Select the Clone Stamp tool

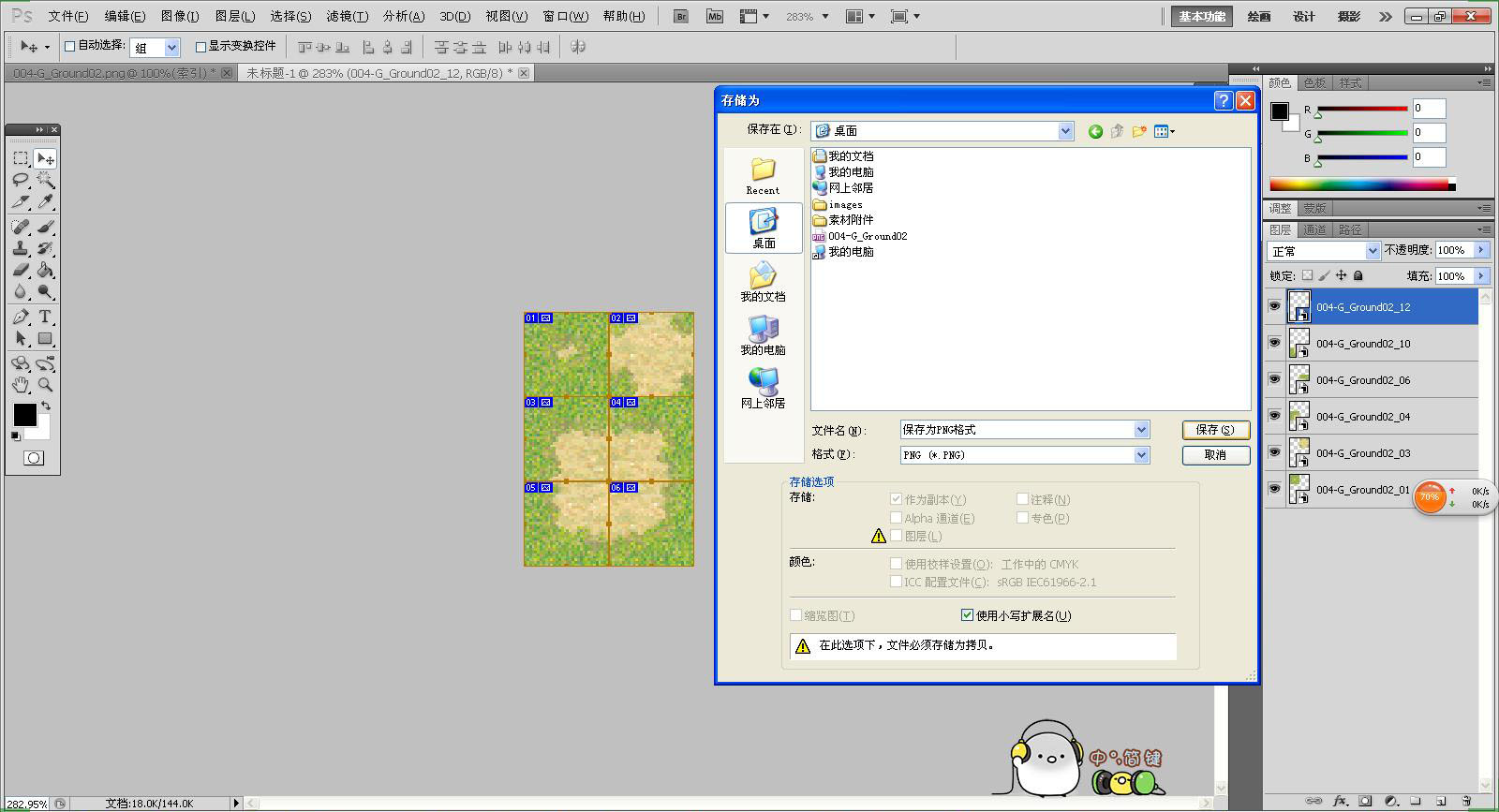click(x=21, y=248)
